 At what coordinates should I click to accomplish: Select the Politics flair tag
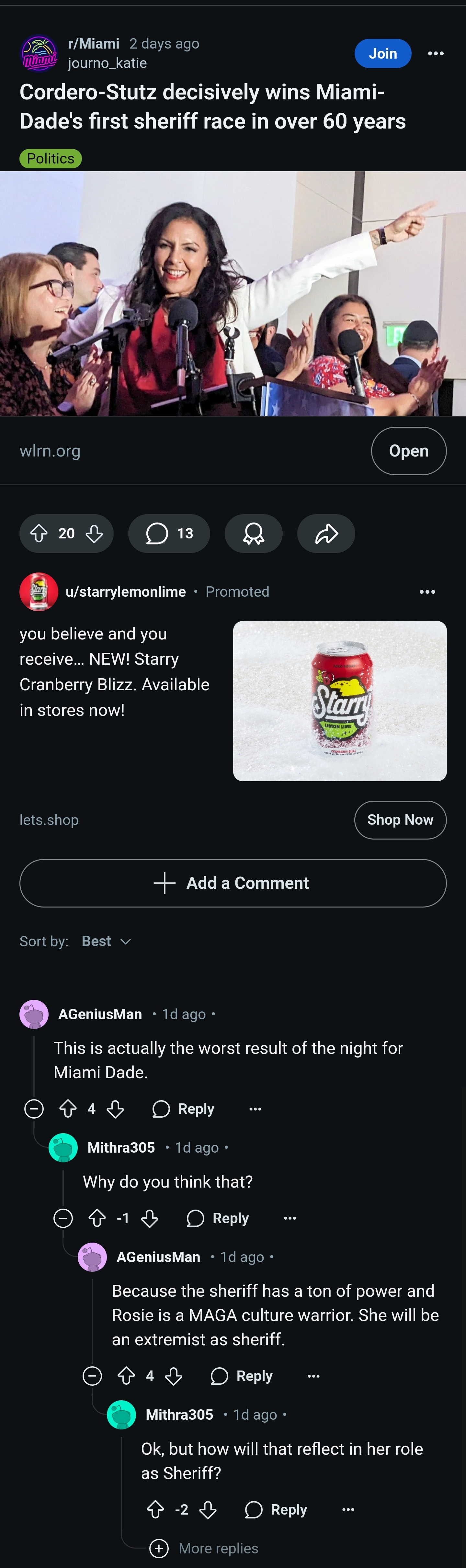51,158
